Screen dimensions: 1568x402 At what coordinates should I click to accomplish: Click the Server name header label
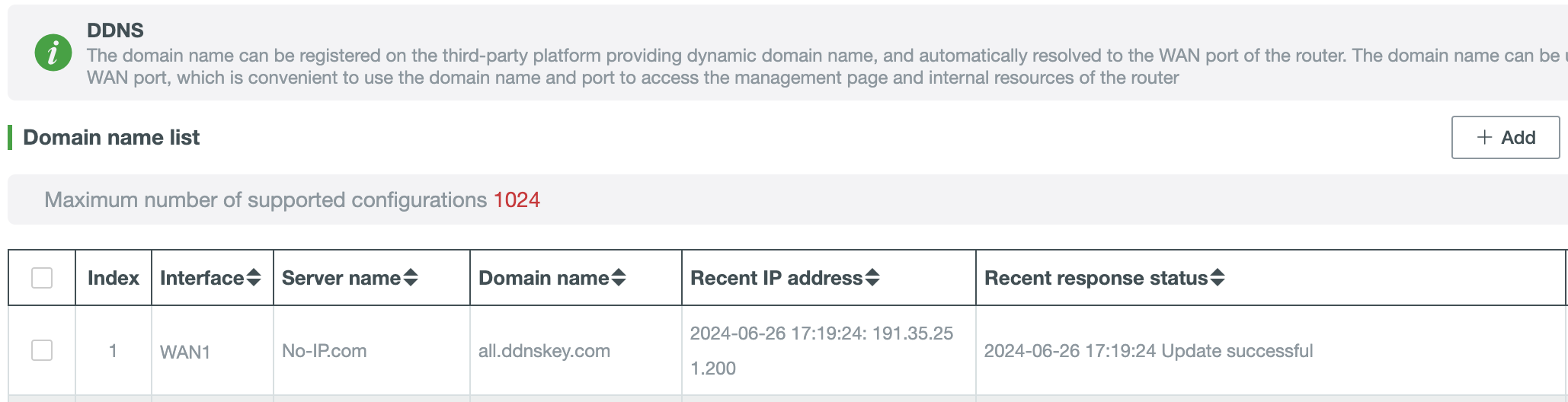341,278
